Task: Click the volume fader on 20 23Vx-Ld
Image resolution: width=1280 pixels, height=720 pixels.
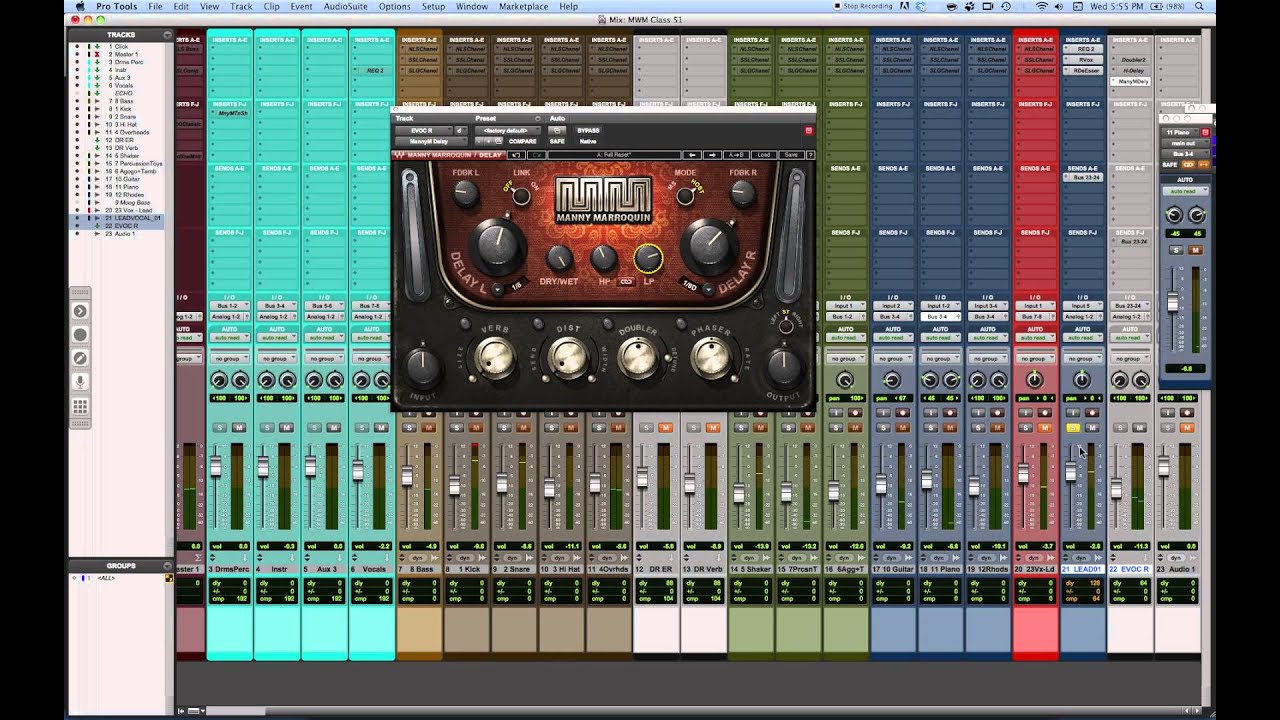Action: [1022, 474]
